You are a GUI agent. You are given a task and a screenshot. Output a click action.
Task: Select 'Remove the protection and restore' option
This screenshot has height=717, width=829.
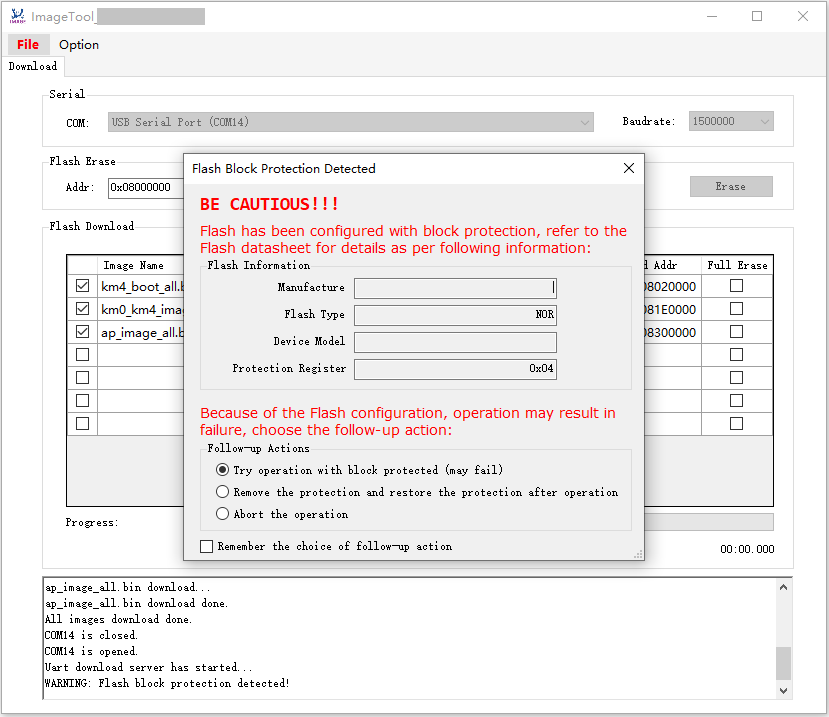[223, 492]
